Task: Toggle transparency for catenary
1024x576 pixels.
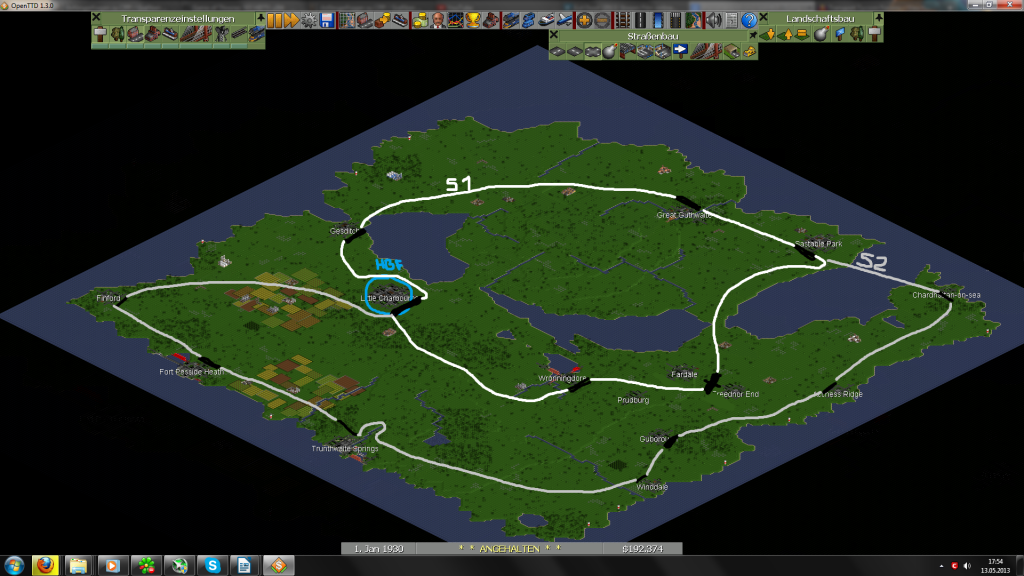Action: pyautogui.click(x=239, y=33)
